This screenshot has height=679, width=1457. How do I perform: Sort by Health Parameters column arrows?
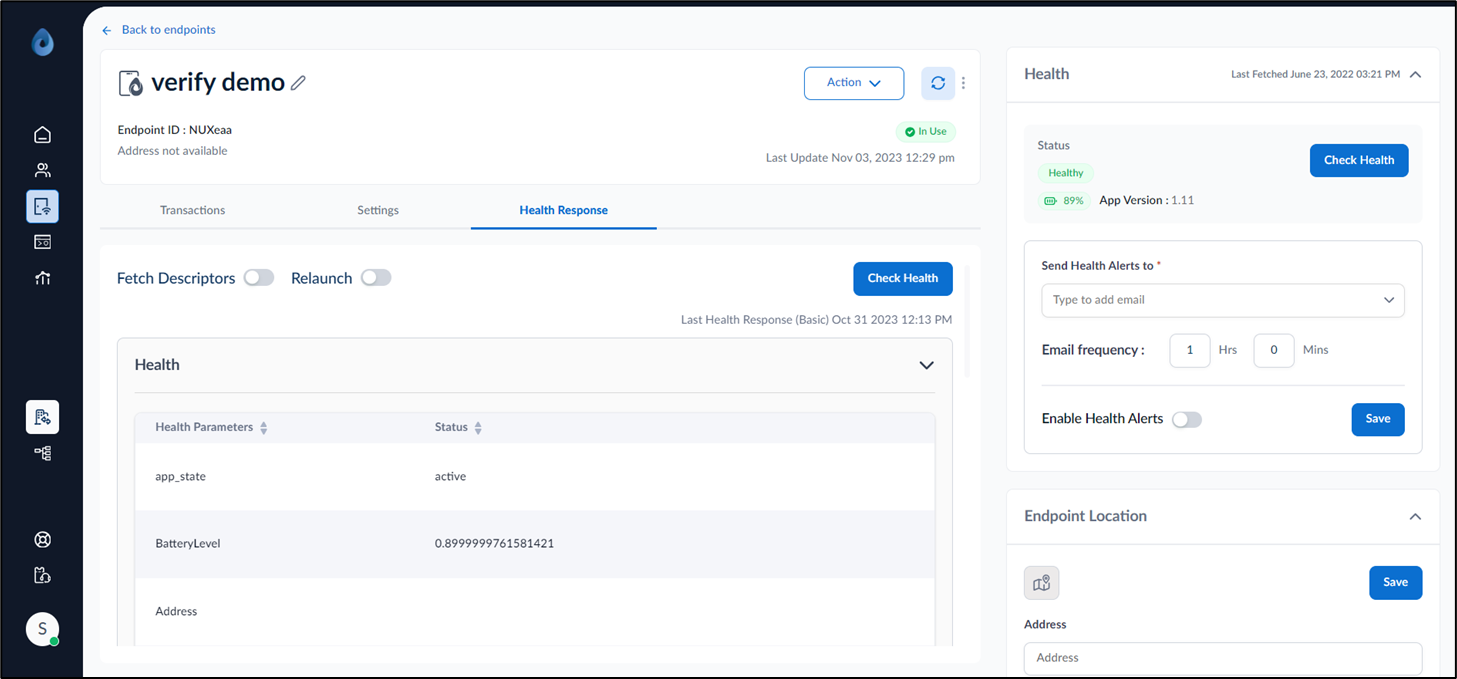pyautogui.click(x=264, y=428)
